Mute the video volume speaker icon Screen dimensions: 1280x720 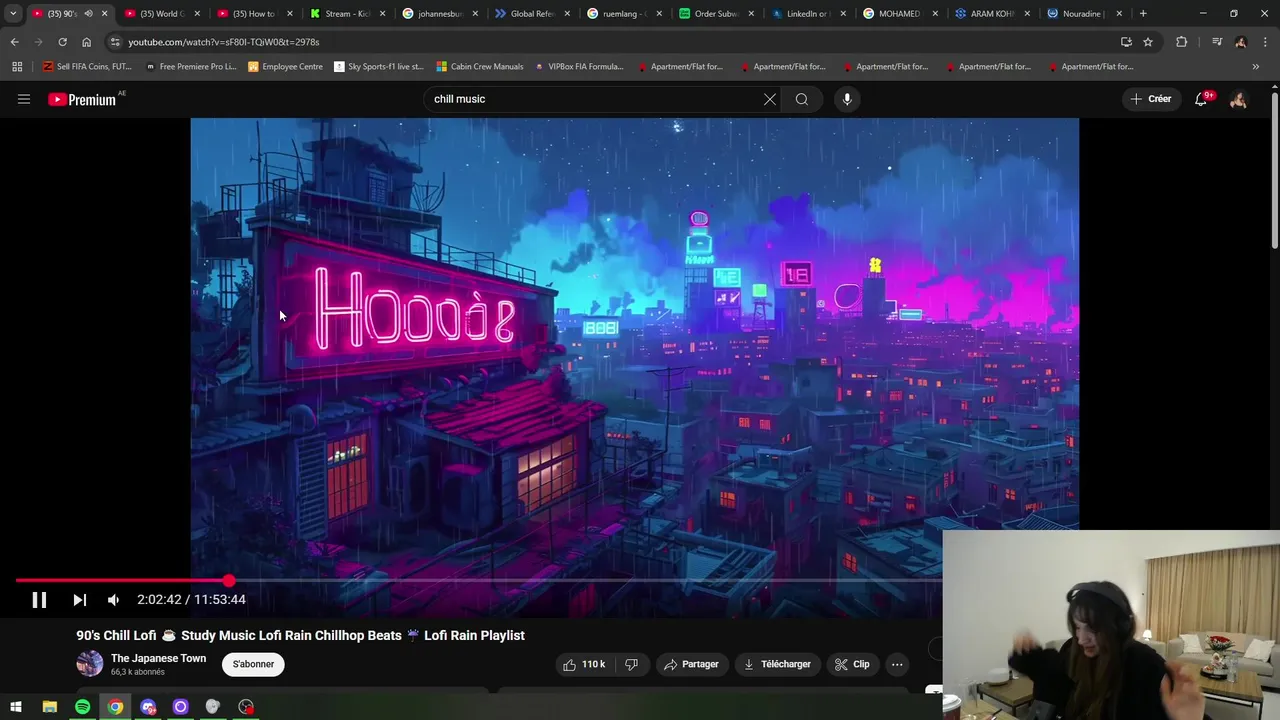113,600
